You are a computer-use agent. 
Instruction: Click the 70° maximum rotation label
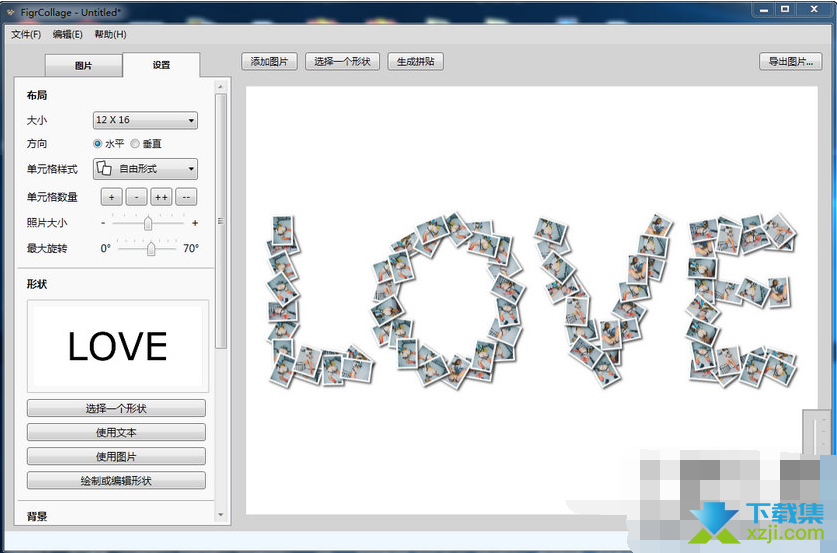tap(191, 248)
